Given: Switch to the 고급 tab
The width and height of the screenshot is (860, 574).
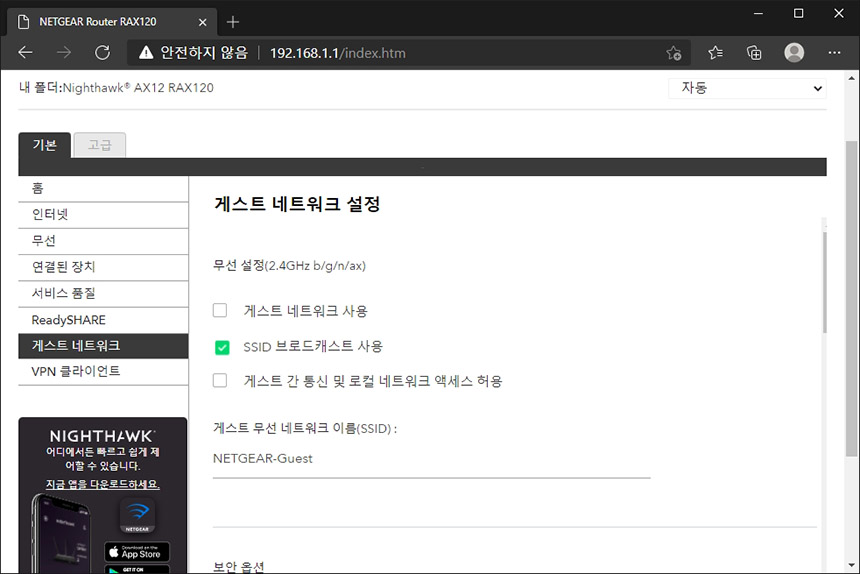Looking at the screenshot, I should 100,145.
